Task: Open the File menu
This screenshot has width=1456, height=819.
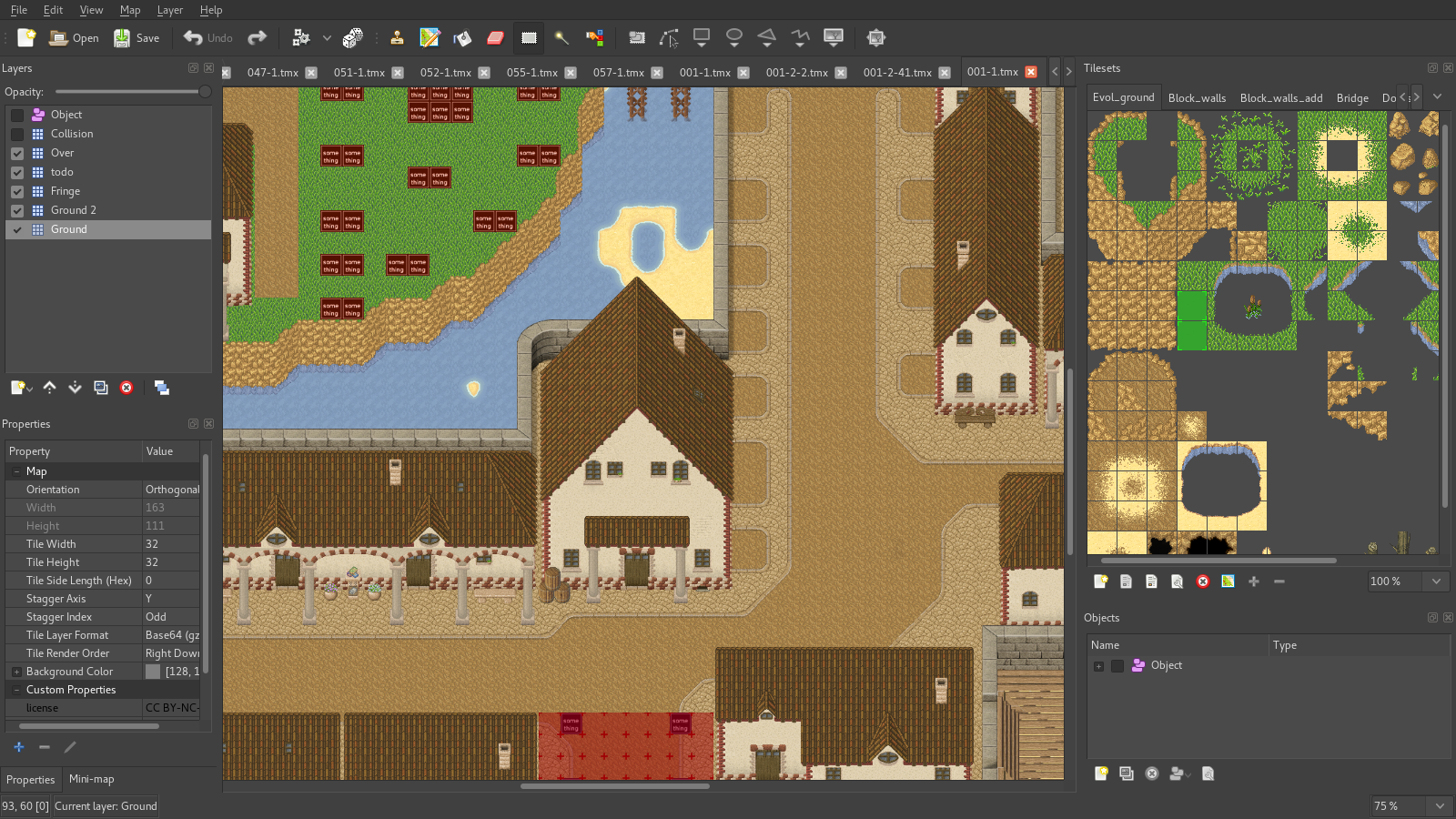Action: coord(19,10)
